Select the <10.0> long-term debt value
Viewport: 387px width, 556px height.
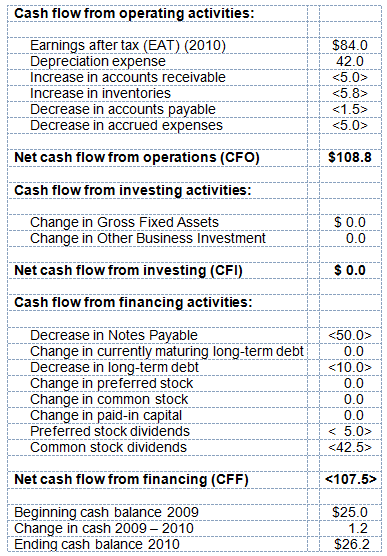(x=350, y=368)
